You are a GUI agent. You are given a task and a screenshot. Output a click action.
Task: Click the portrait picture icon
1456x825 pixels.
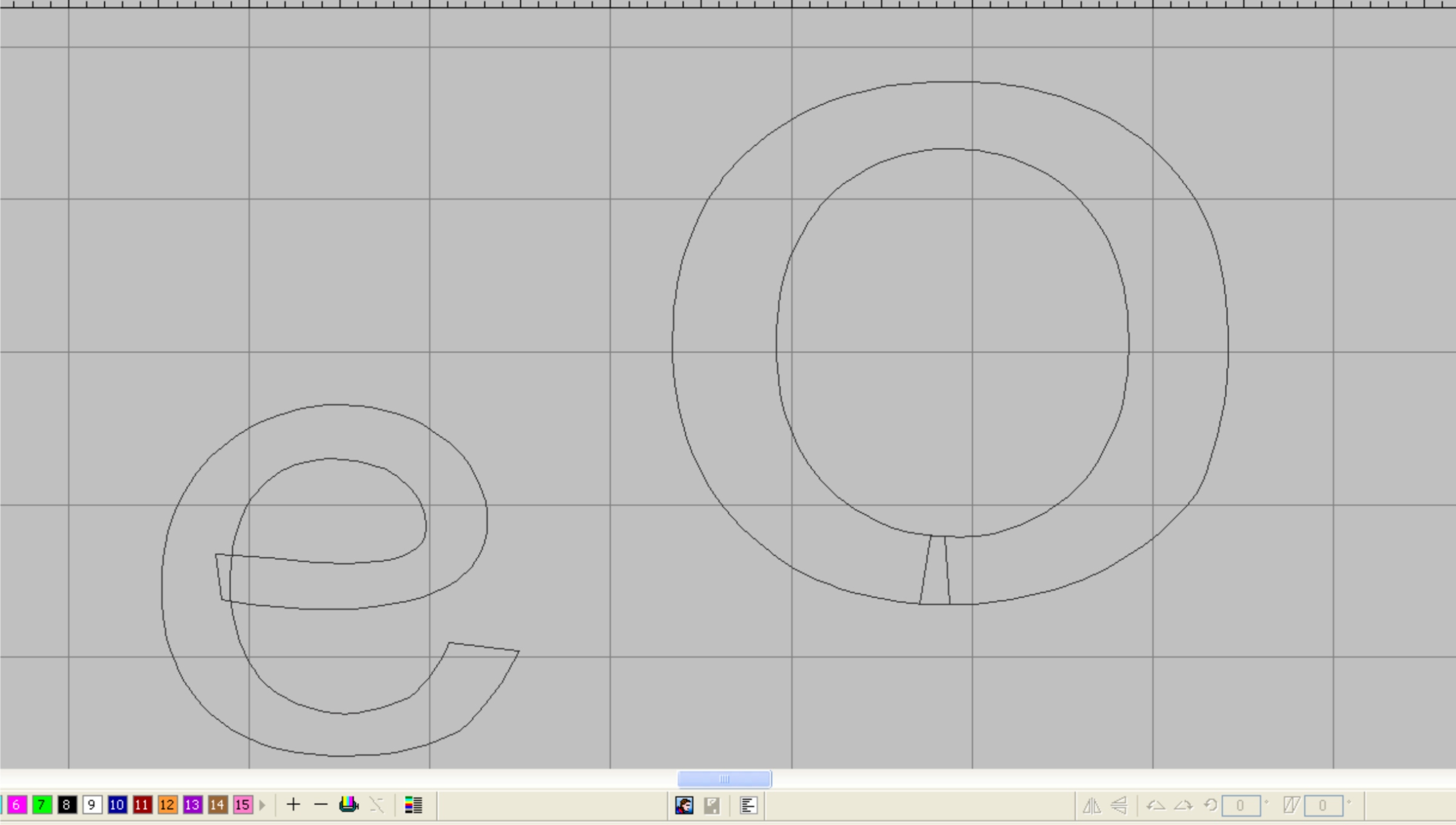(x=684, y=806)
